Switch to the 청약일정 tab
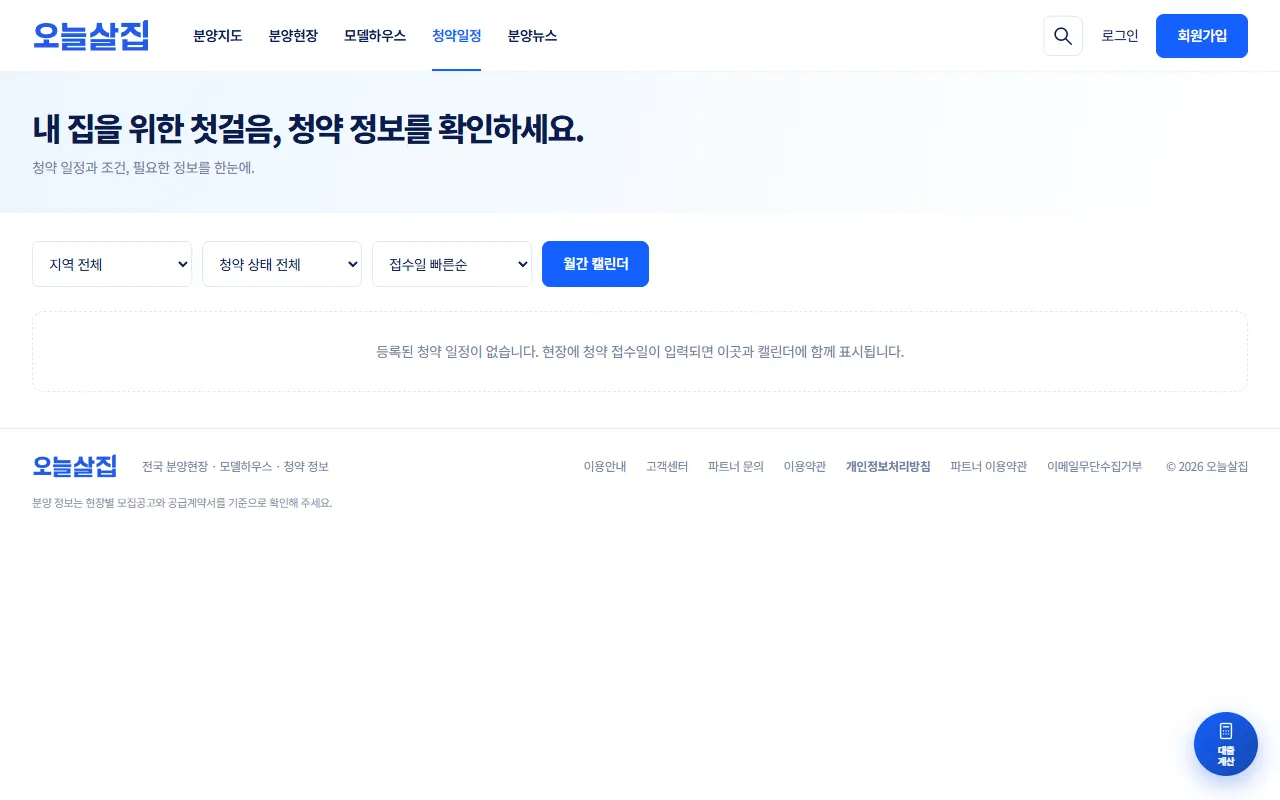Image resolution: width=1280 pixels, height=800 pixels. point(457,36)
